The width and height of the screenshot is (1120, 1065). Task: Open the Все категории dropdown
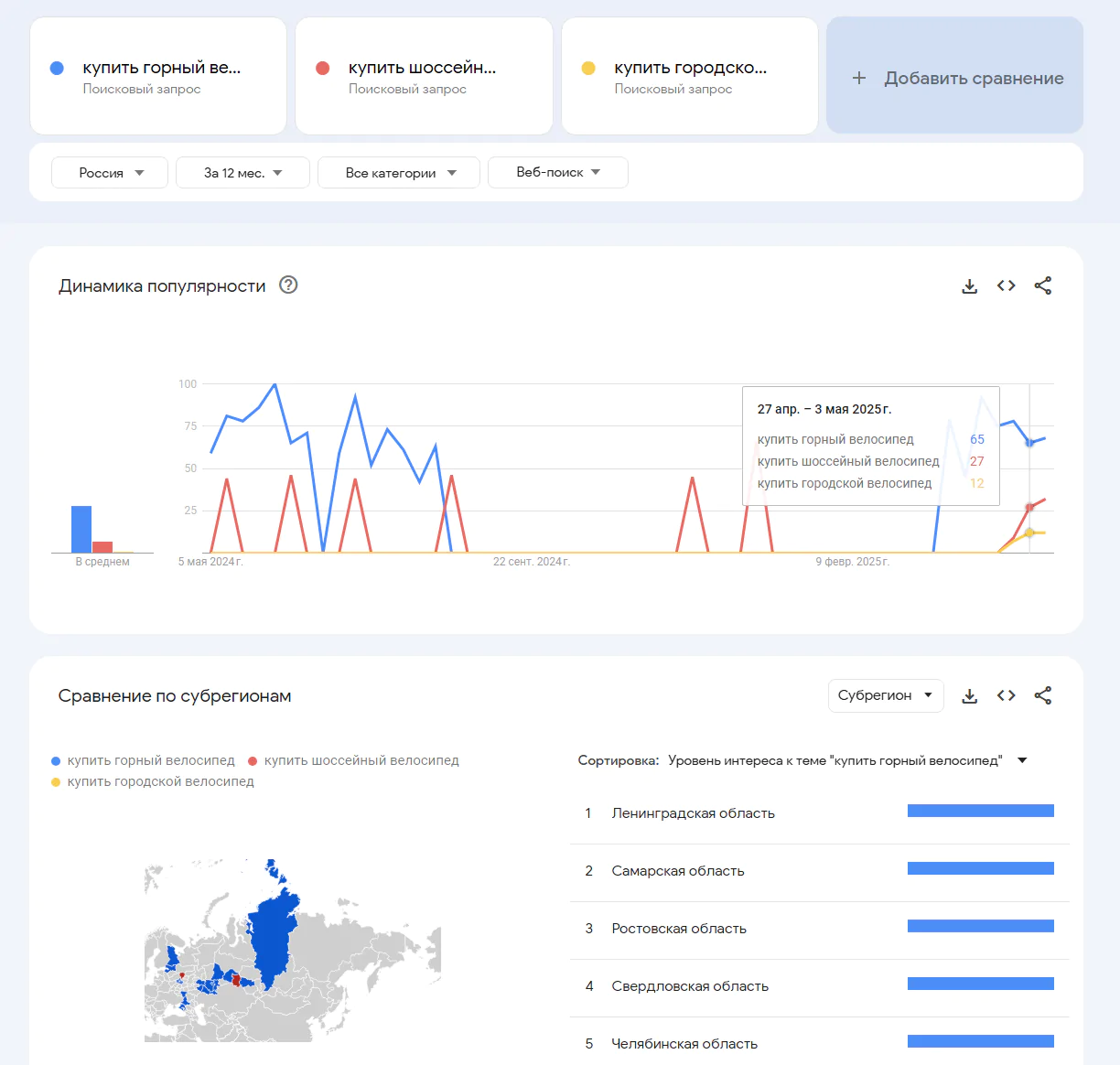click(x=399, y=172)
